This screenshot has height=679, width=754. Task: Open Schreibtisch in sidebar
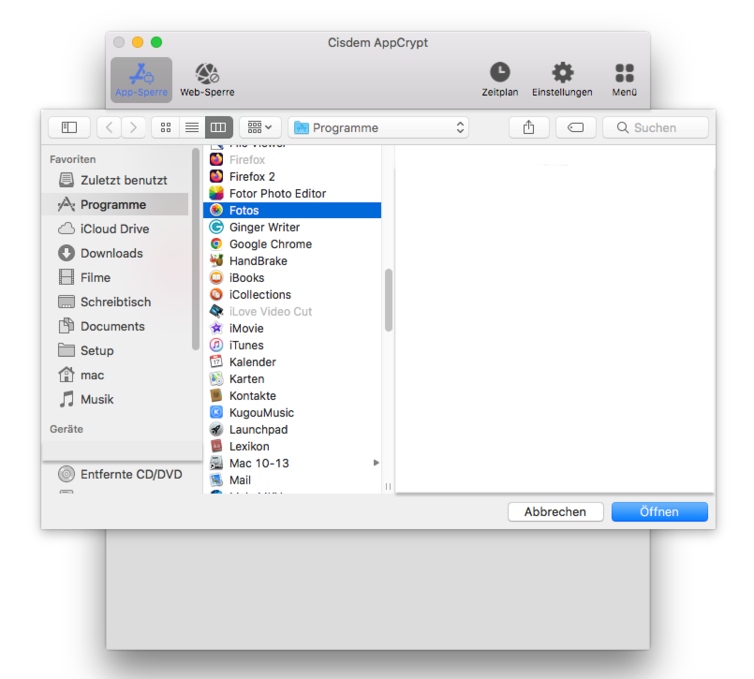[x=115, y=302]
